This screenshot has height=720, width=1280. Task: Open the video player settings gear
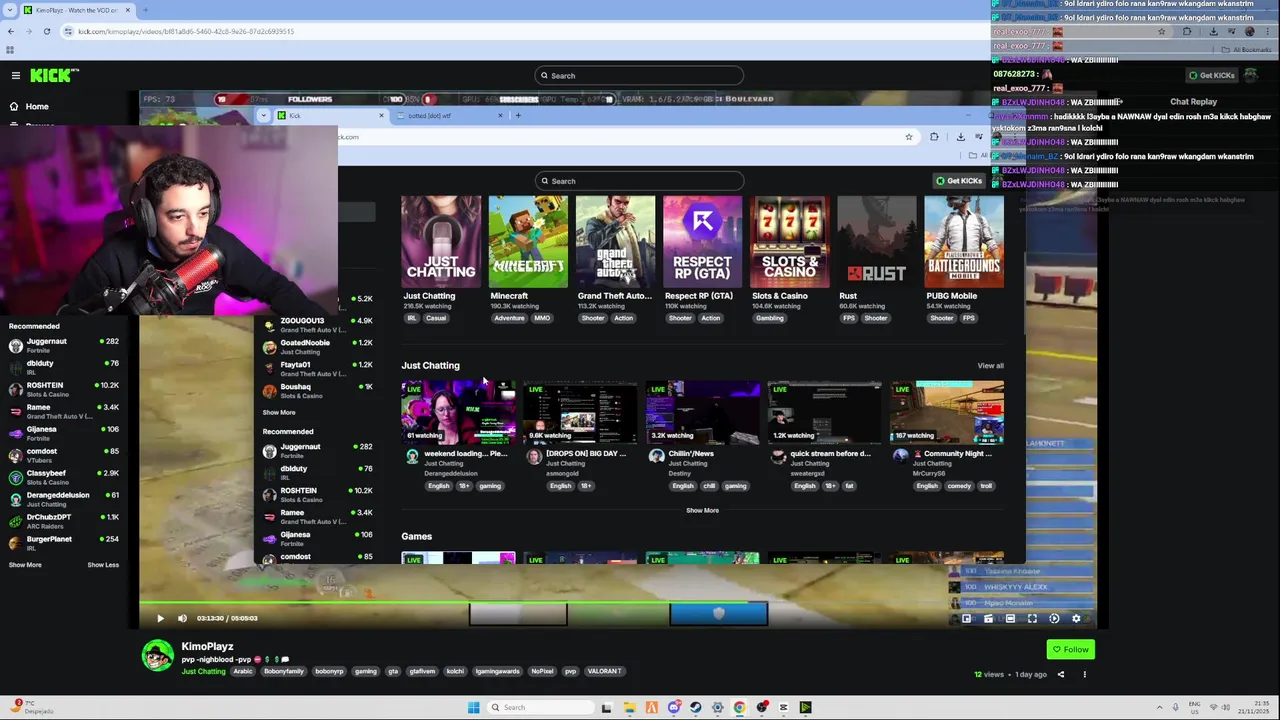tap(1076, 618)
